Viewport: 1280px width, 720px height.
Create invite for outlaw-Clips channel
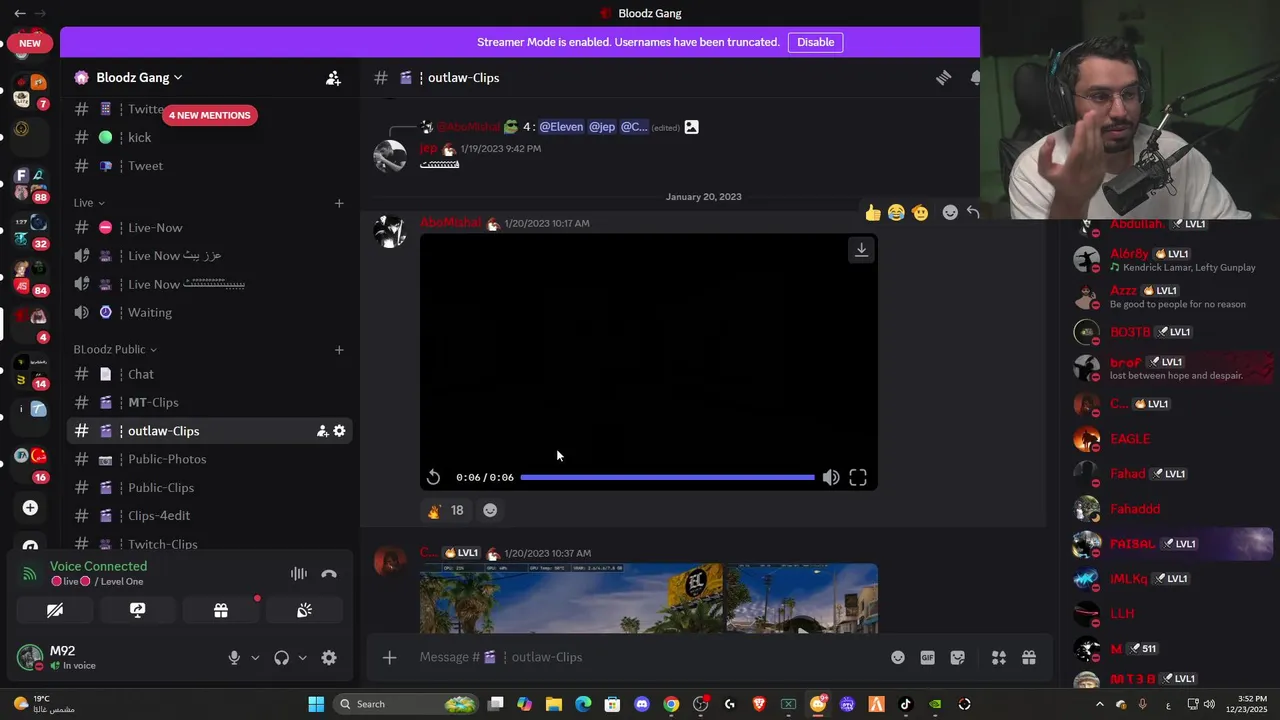322,431
